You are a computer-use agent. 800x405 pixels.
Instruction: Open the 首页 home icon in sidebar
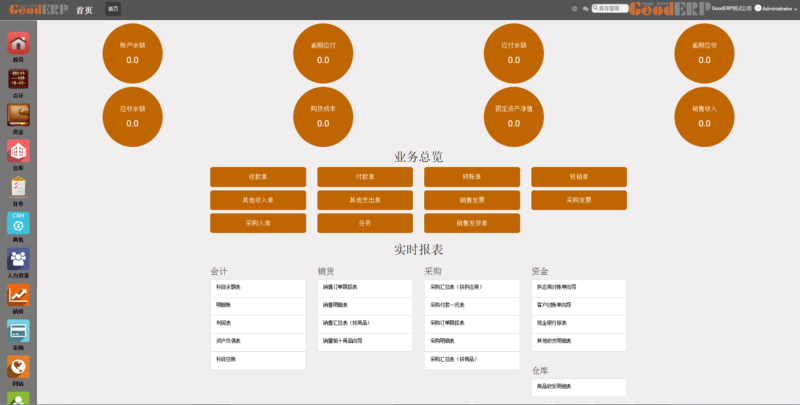tap(18, 43)
